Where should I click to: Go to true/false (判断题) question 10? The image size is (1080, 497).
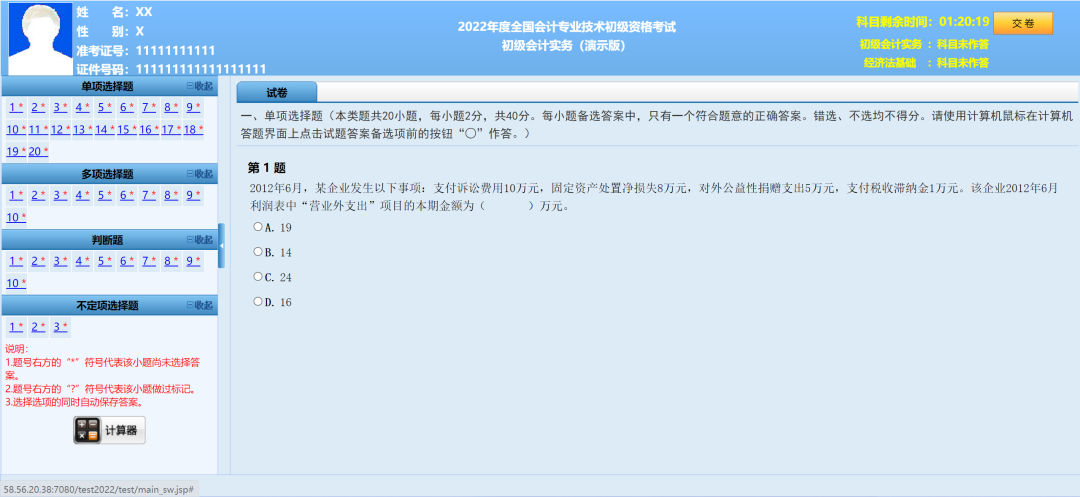[x=17, y=283]
